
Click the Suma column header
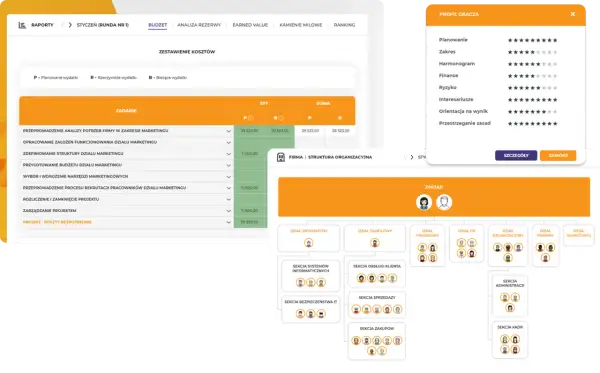(323, 103)
